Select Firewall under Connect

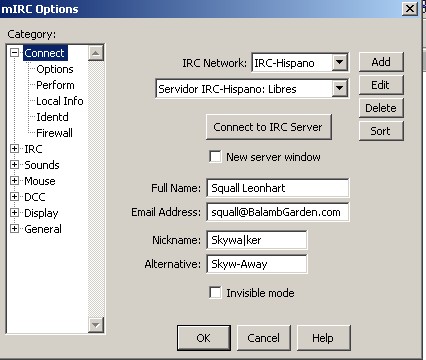54,133
